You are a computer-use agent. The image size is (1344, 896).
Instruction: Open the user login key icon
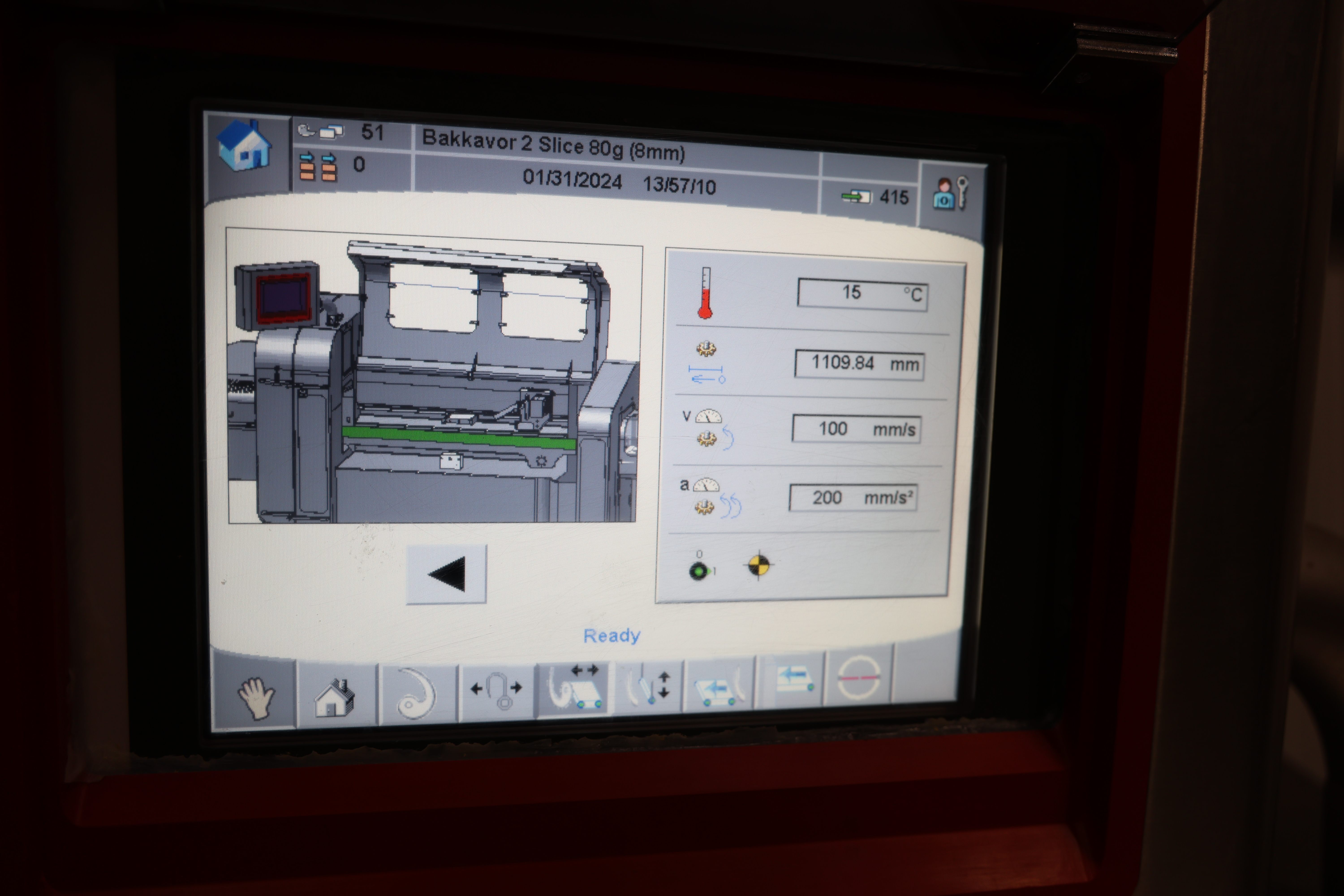pos(950,194)
